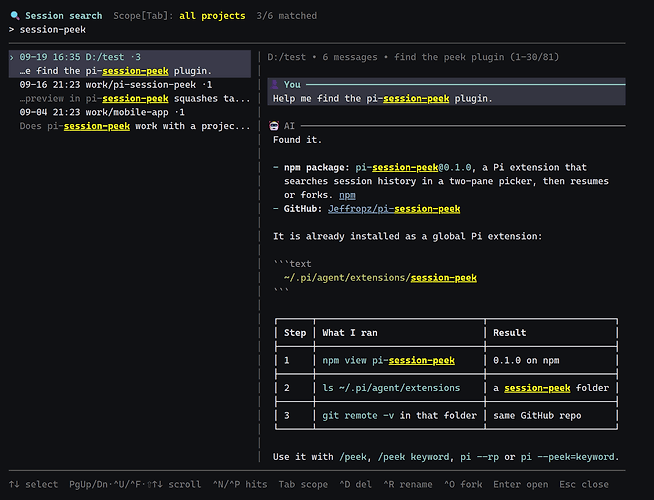The image size is (654, 500).
Task: Click the 'ls ~/.pi/agent/extensions' table cell
Action: click(391, 388)
